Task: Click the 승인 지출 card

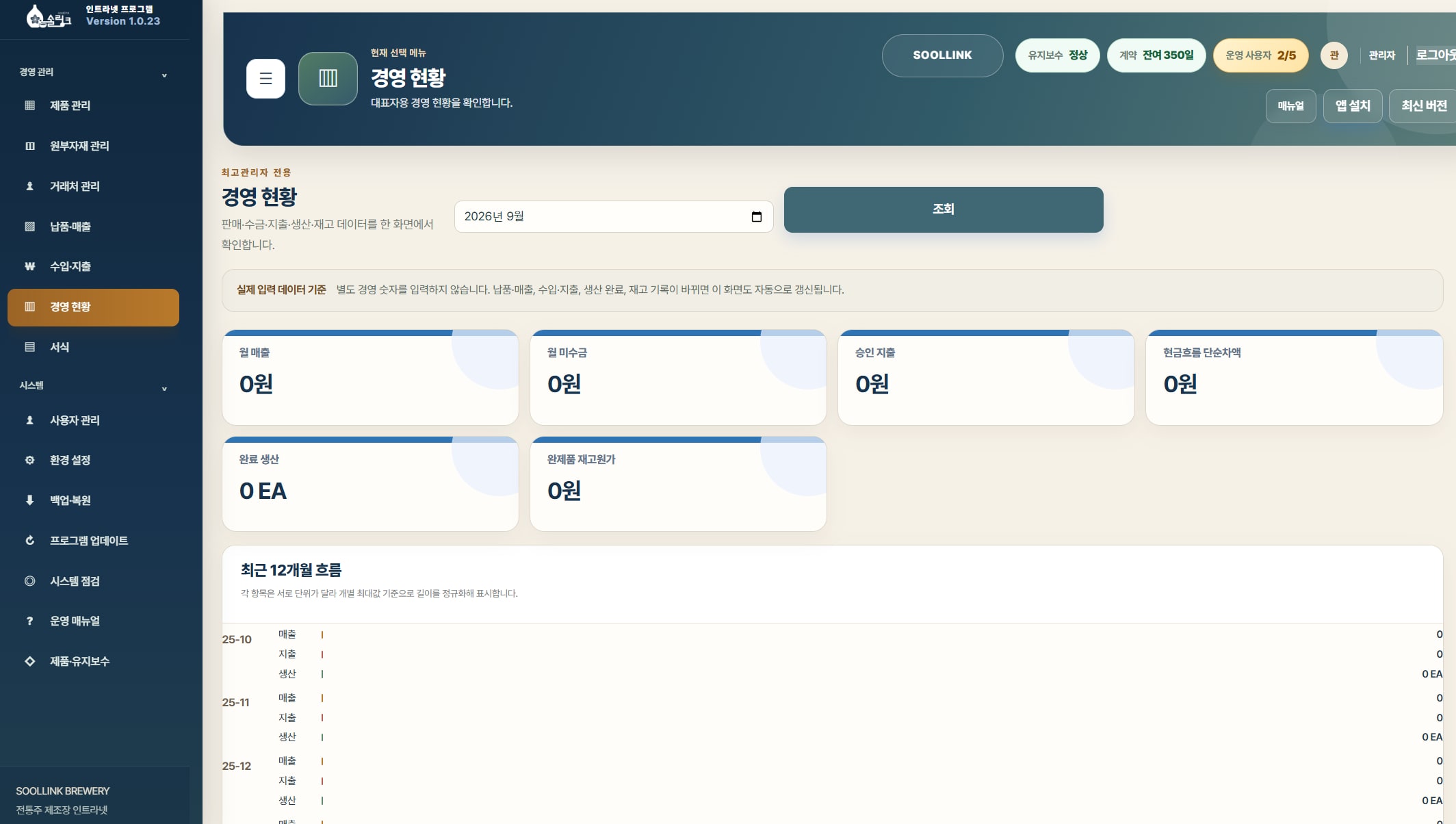Action: pyautogui.click(x=986, y=377)
